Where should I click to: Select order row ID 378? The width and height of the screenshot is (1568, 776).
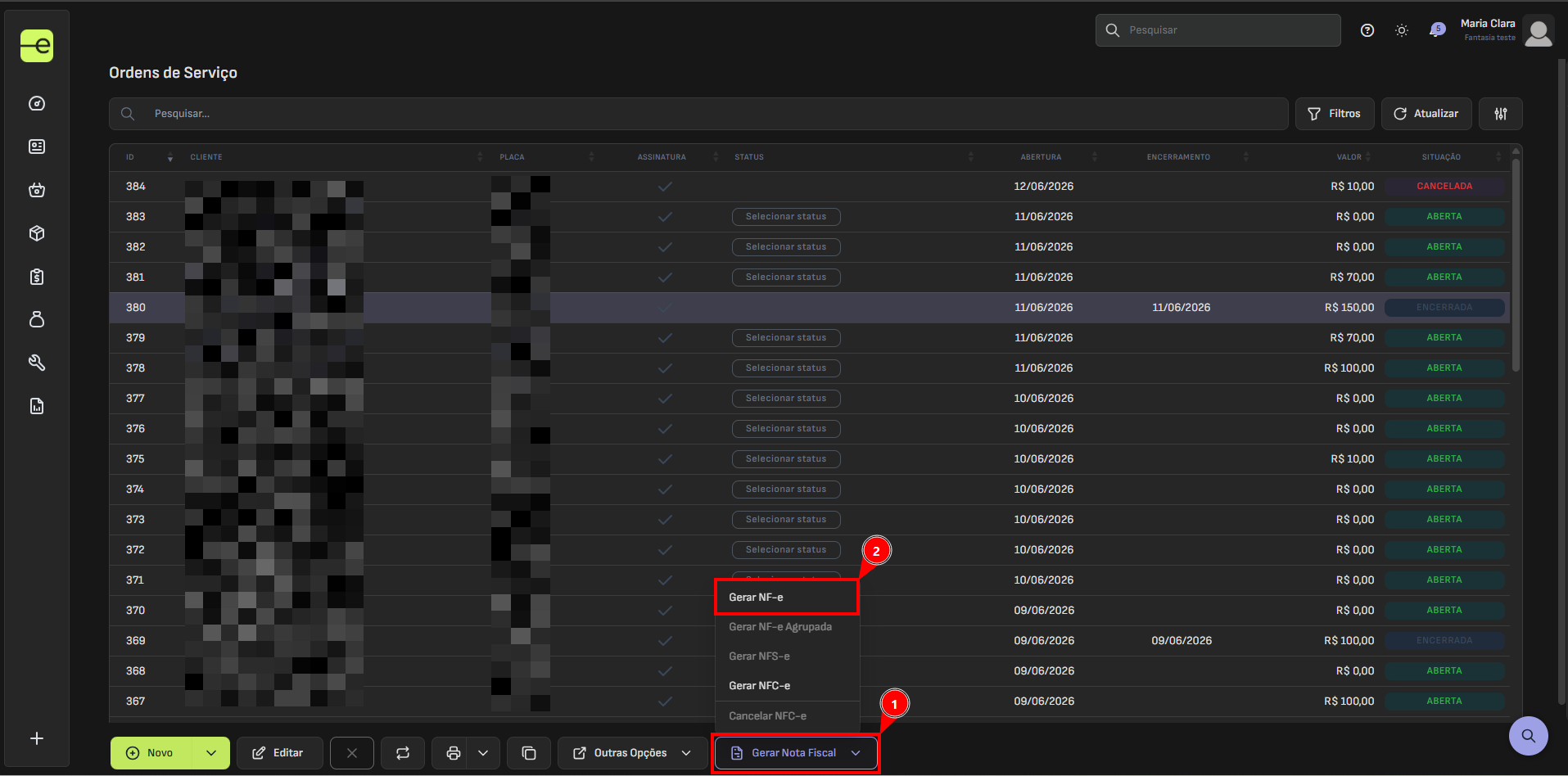point(810,368)
